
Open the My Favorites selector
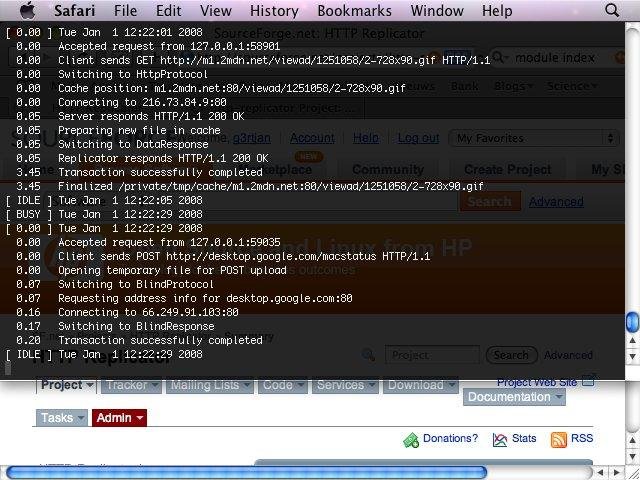click(x=534, y=138)
